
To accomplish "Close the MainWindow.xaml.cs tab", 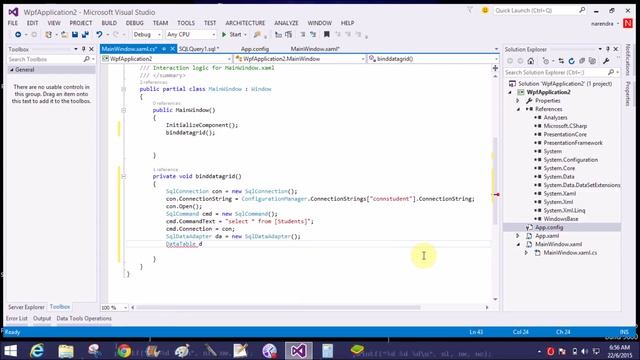I will pyautogui.click(x=172, y=49).
